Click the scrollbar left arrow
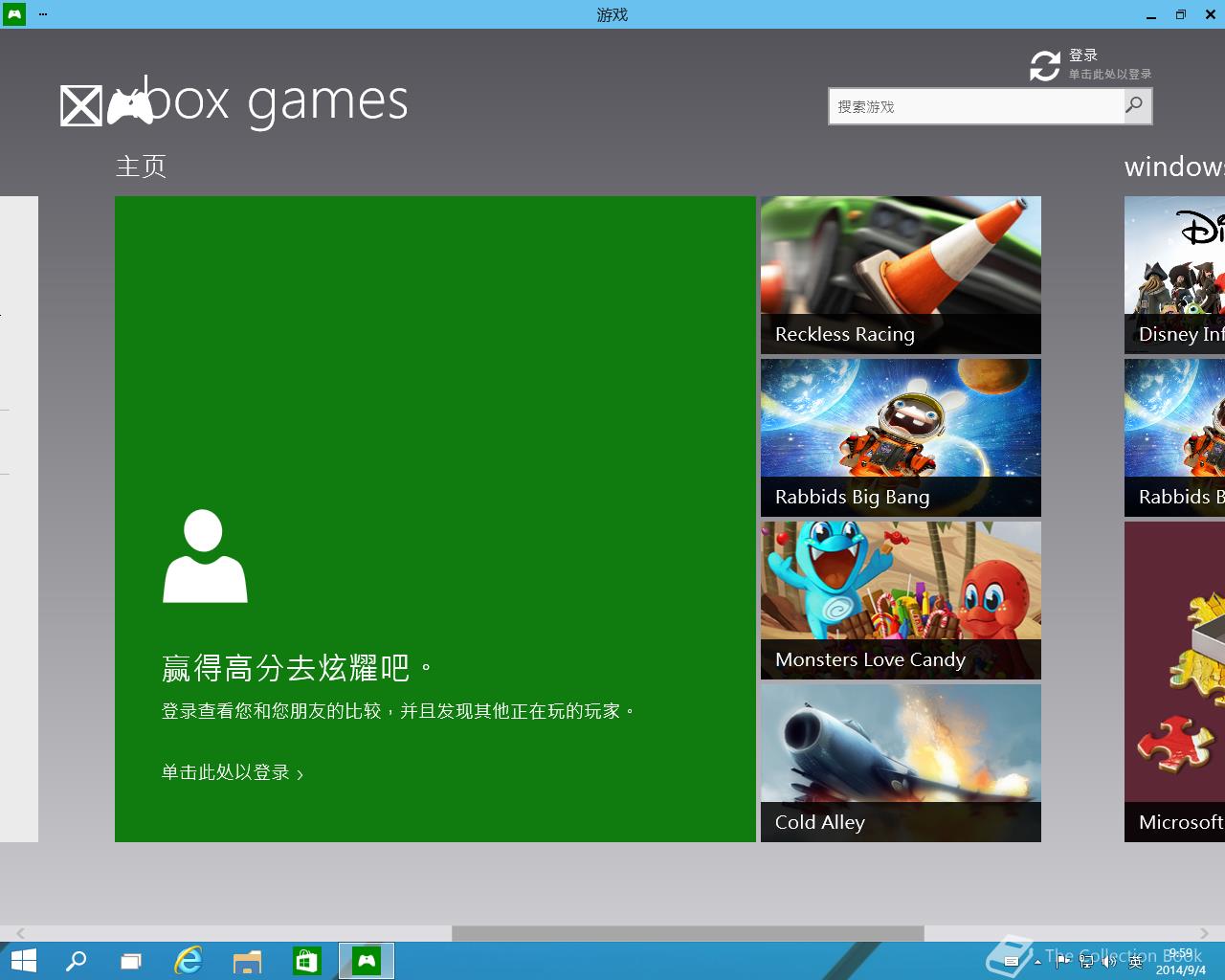1225x980 pixels. point(20,933)
